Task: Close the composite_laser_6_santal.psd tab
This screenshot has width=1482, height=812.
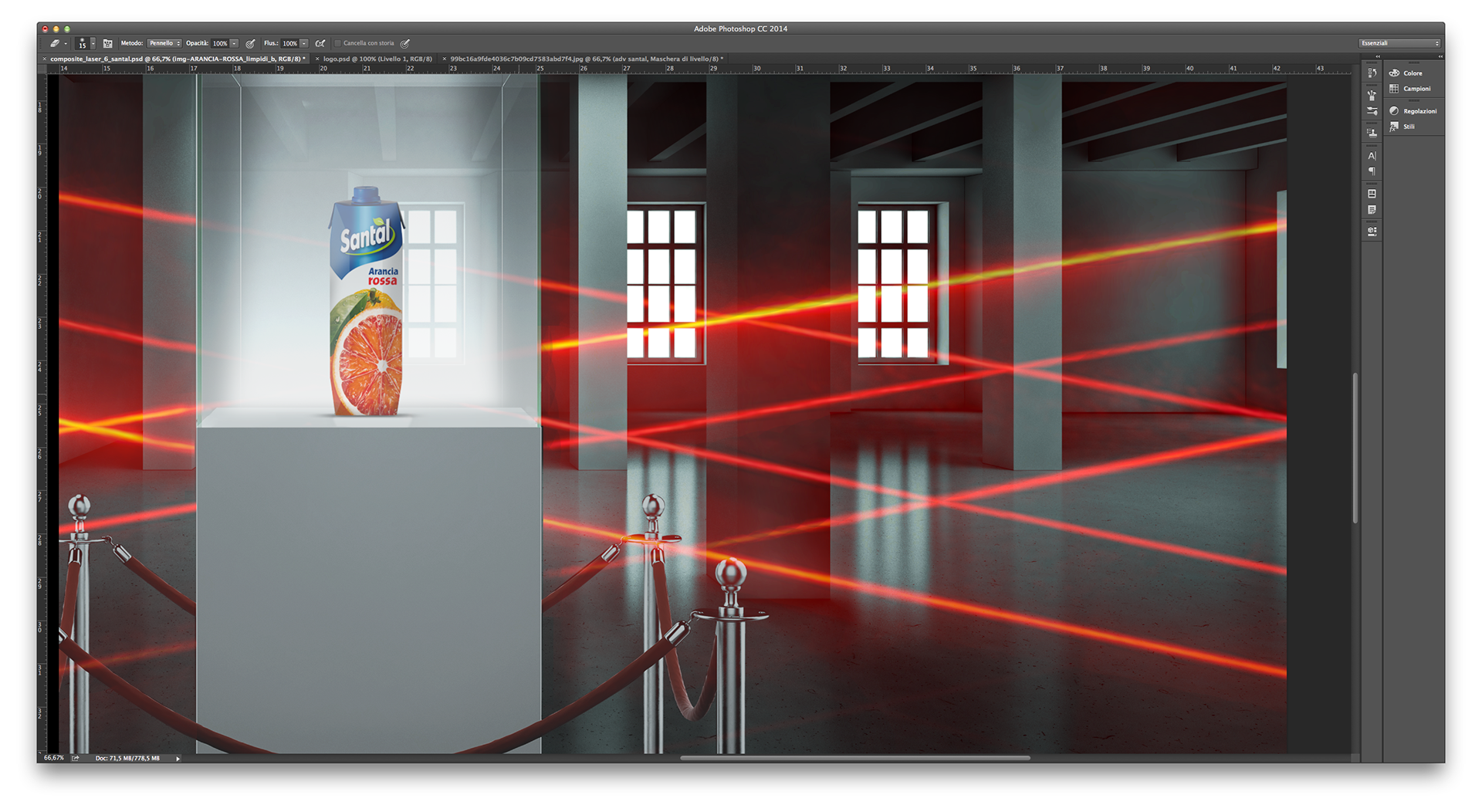Action: (45, 59)
